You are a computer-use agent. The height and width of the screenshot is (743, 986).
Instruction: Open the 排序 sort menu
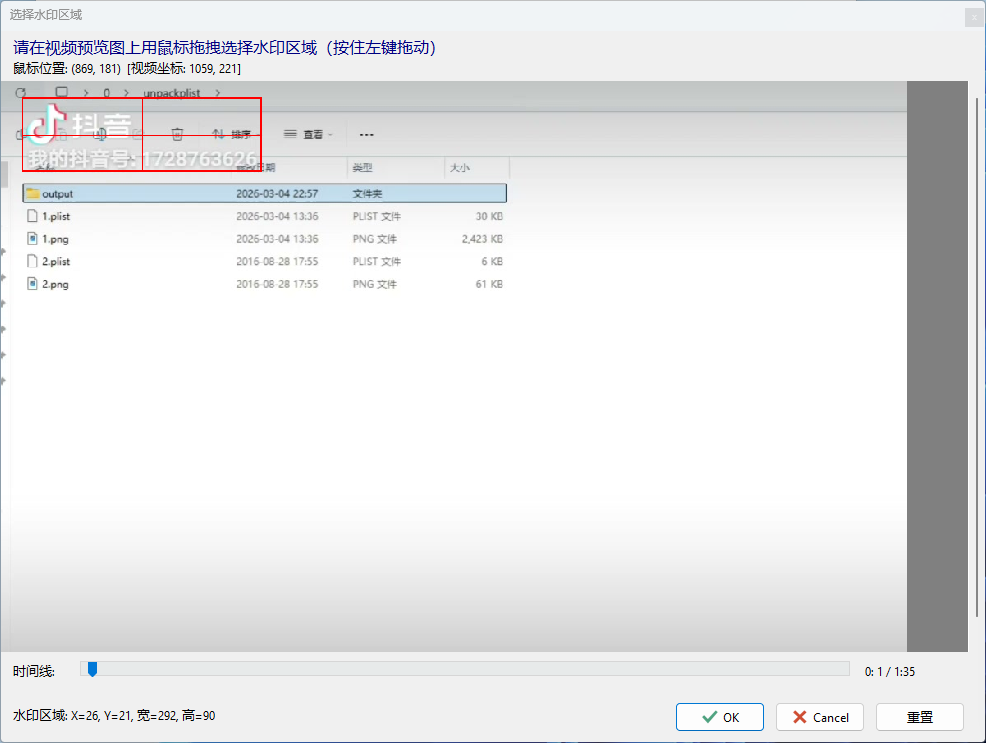pos(242,133)
